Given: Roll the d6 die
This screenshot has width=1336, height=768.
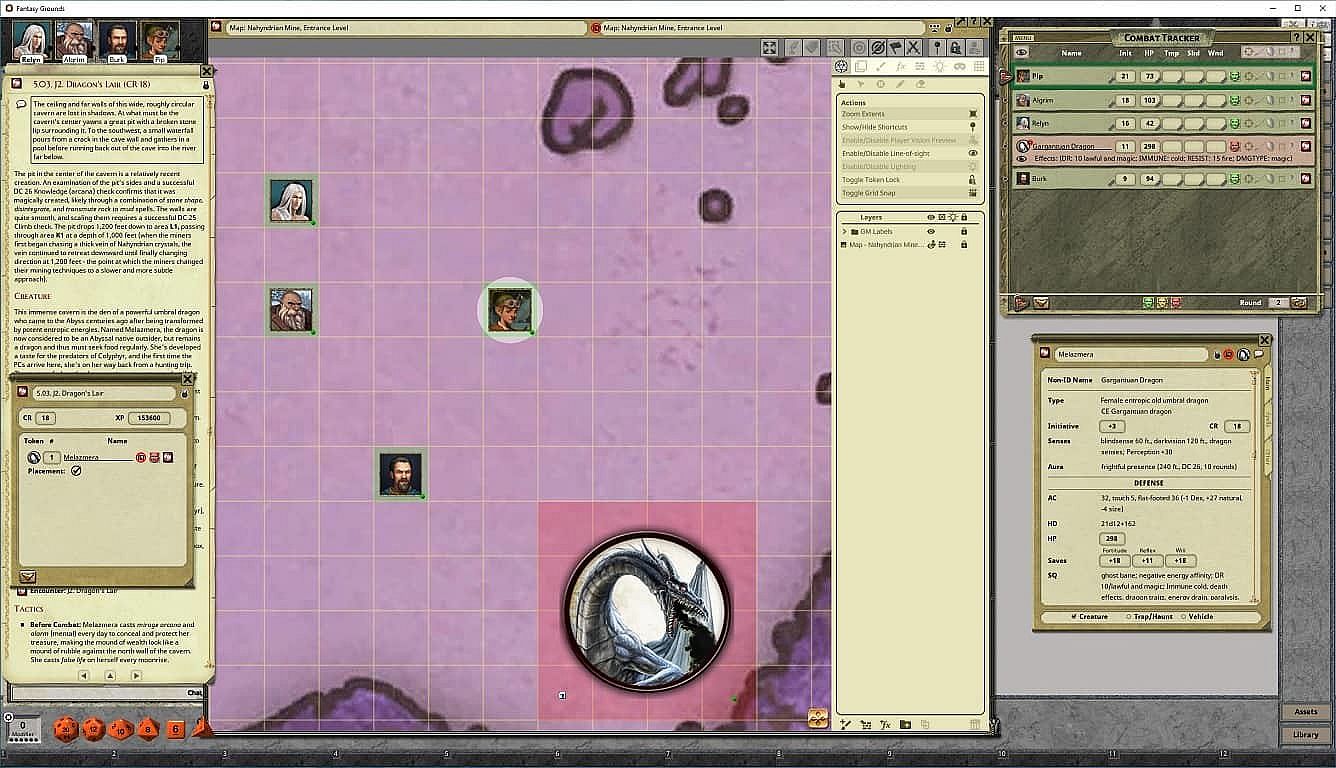Looking at the screenshot, I should [x=175, y=729].
